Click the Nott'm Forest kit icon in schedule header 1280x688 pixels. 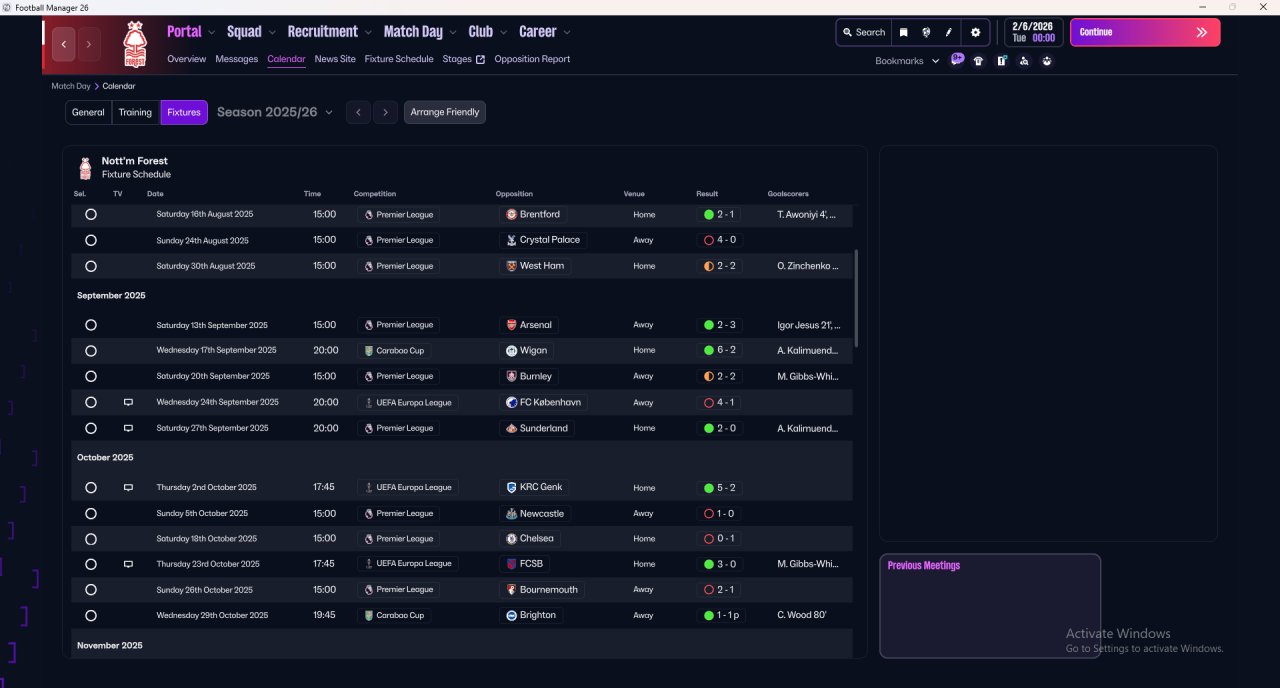pos(85,167)
